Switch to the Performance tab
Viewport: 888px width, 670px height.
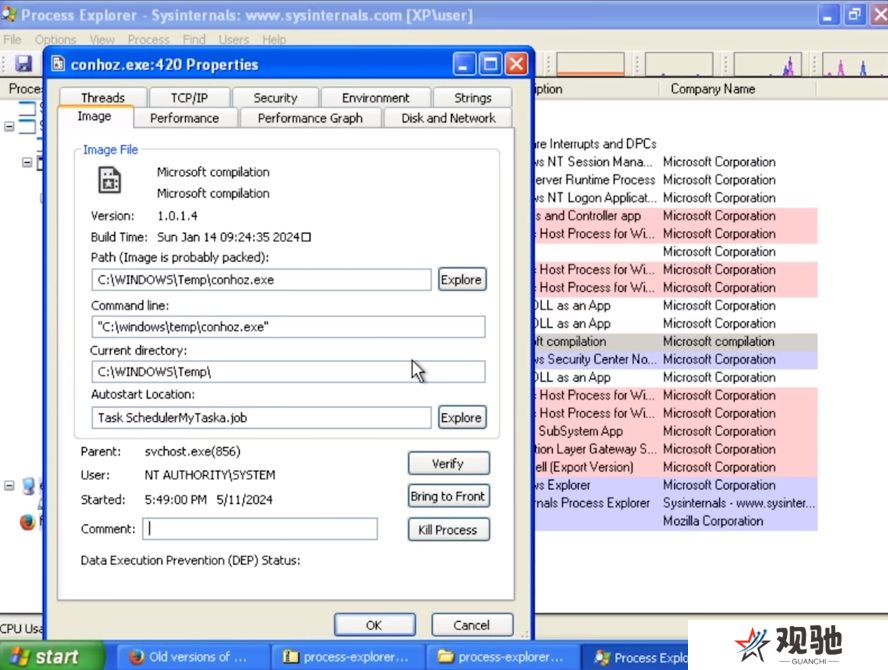pyautogui.click(x=185, y=118)
